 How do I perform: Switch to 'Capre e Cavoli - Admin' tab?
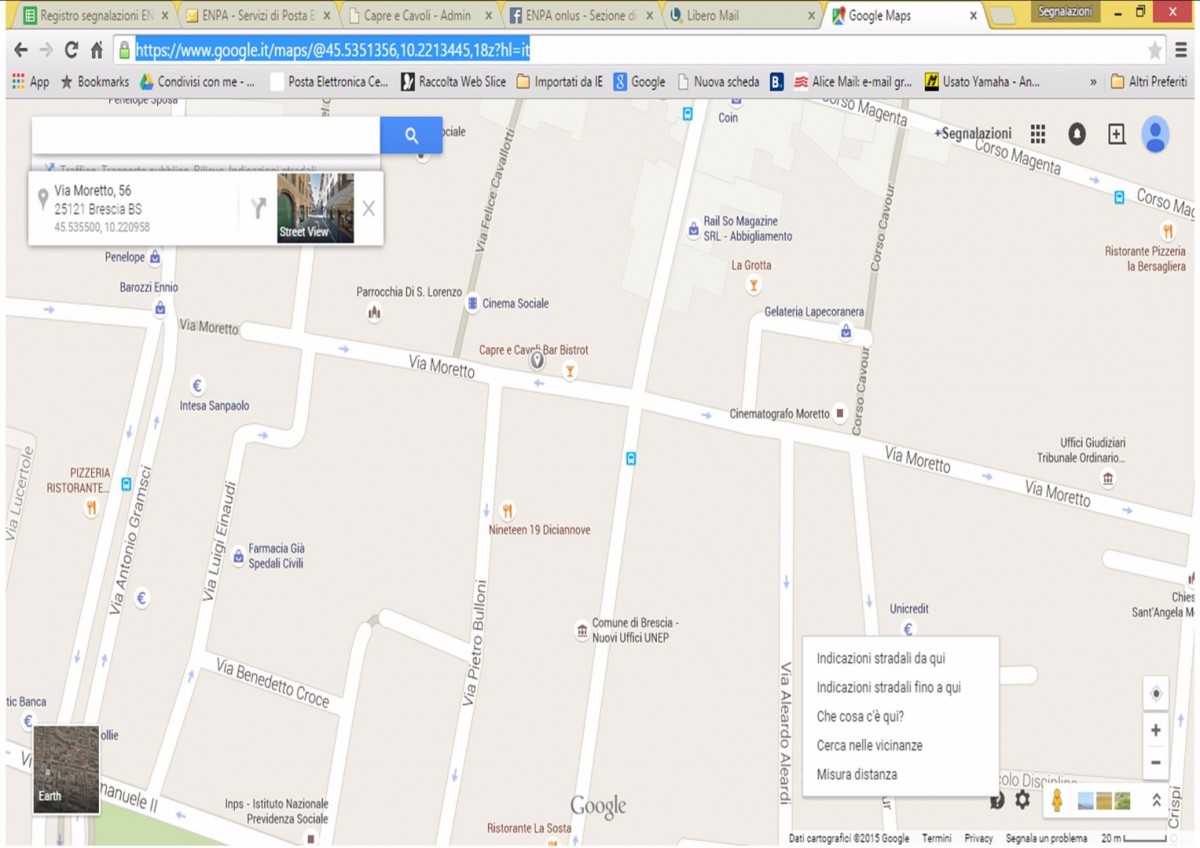419,16
